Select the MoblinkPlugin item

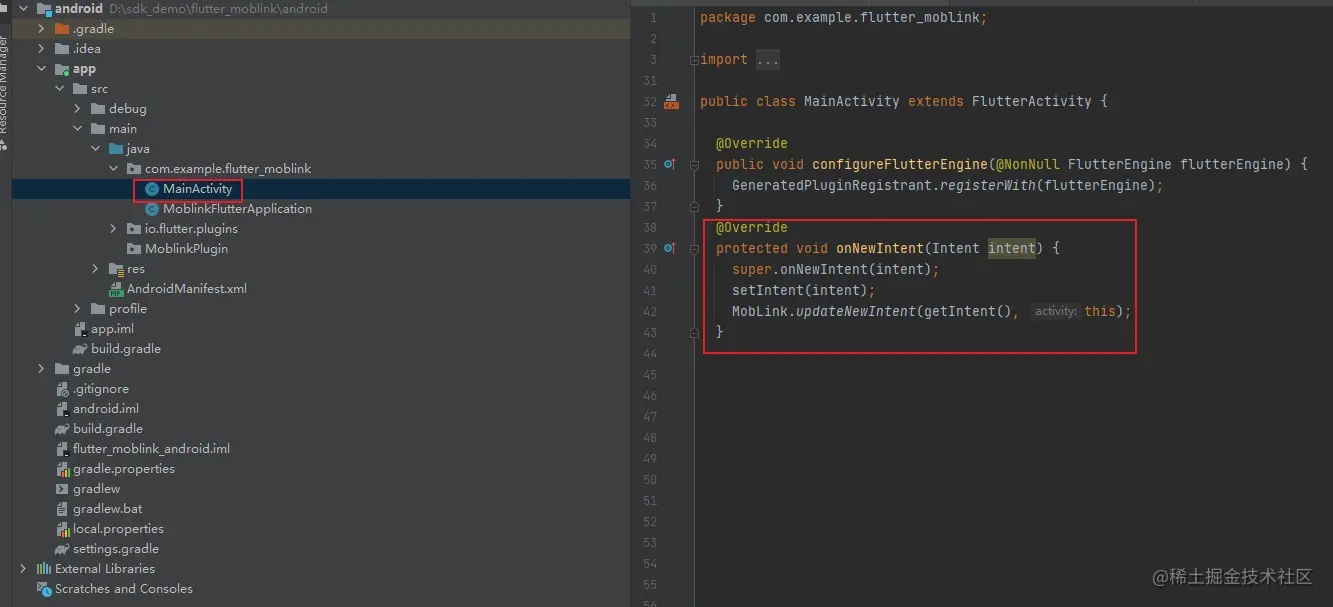[x=186, y=249]
